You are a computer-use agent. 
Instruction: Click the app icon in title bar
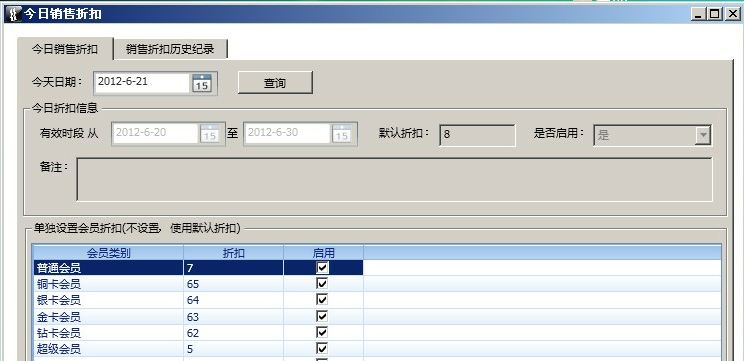click(x=15, y=14)
